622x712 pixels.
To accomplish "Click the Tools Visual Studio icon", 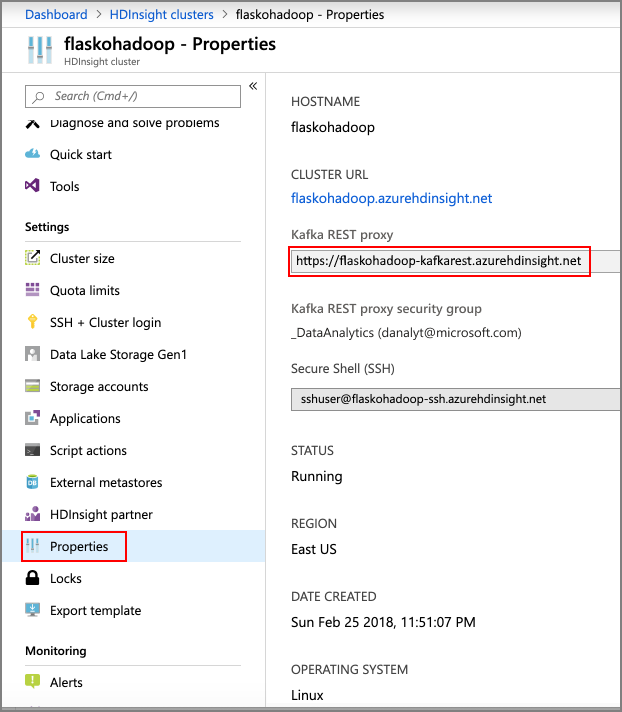I will 32,187.
